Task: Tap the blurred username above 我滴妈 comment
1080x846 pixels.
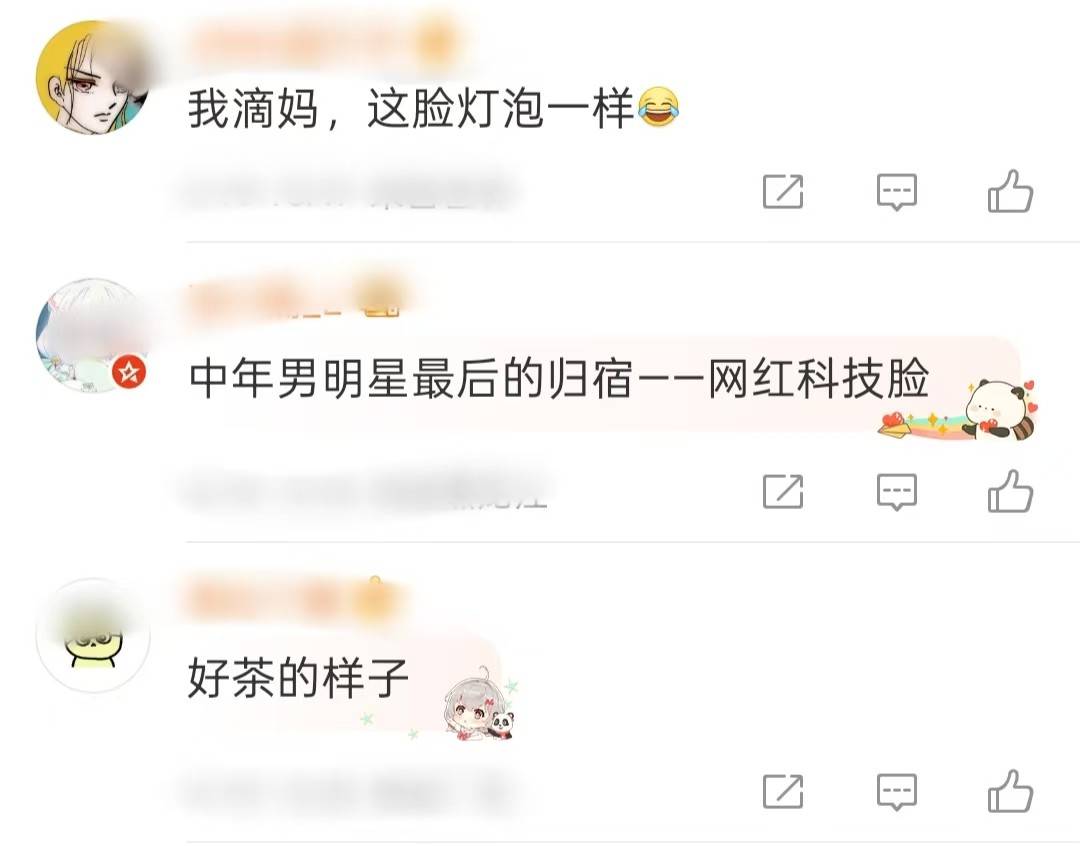Action: pyautogui.click(x=324, y=43)
